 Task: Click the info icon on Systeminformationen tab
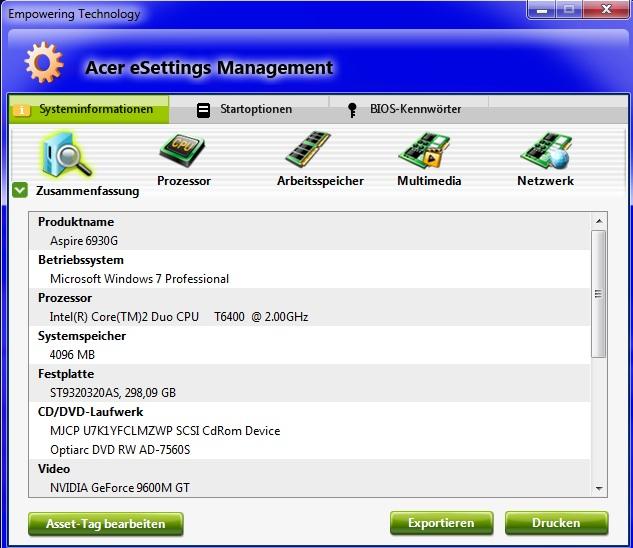[22, 109]
